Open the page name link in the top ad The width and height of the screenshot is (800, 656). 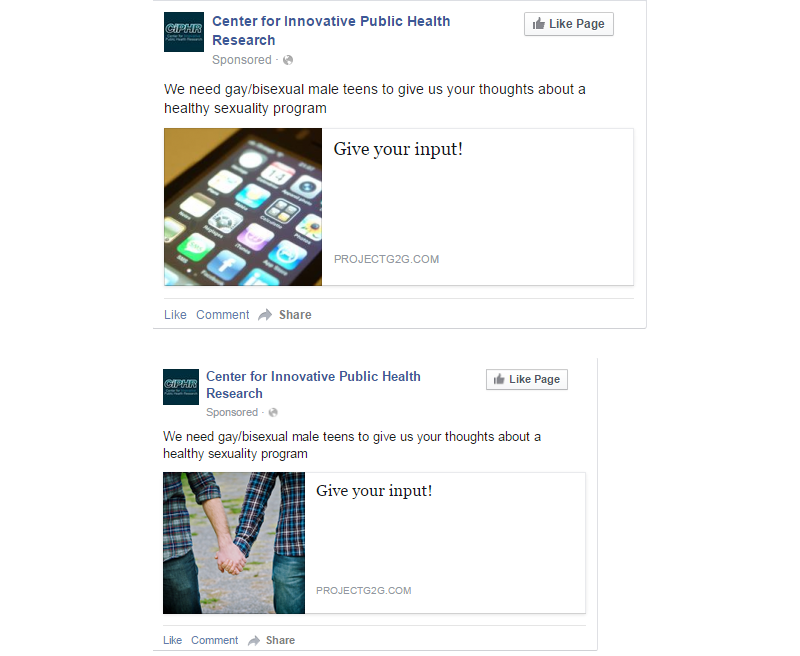(331, 31)
